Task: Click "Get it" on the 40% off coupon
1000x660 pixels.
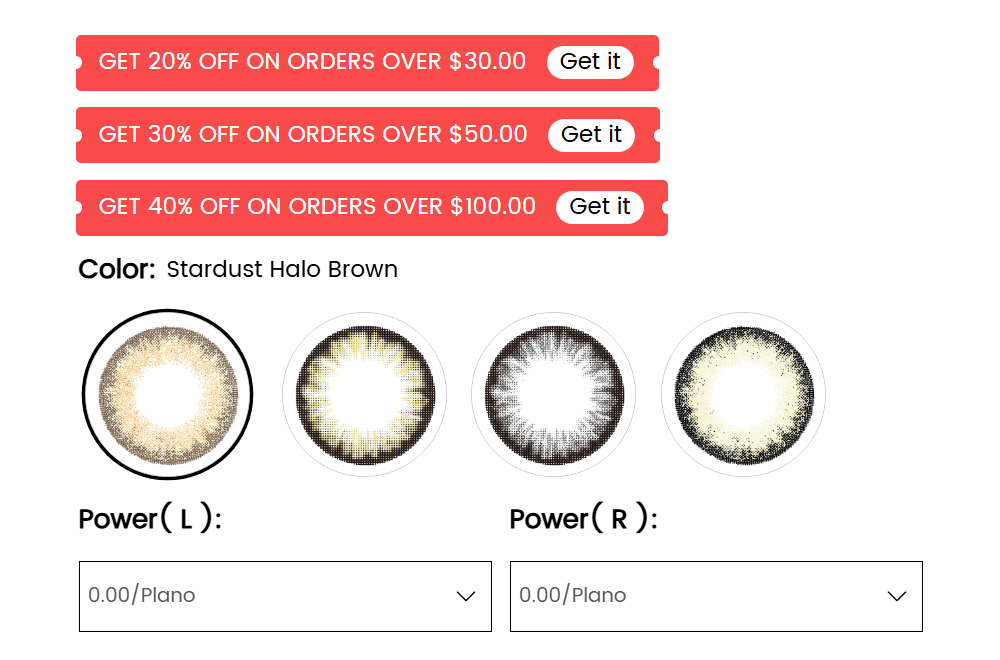Action: 599,207
